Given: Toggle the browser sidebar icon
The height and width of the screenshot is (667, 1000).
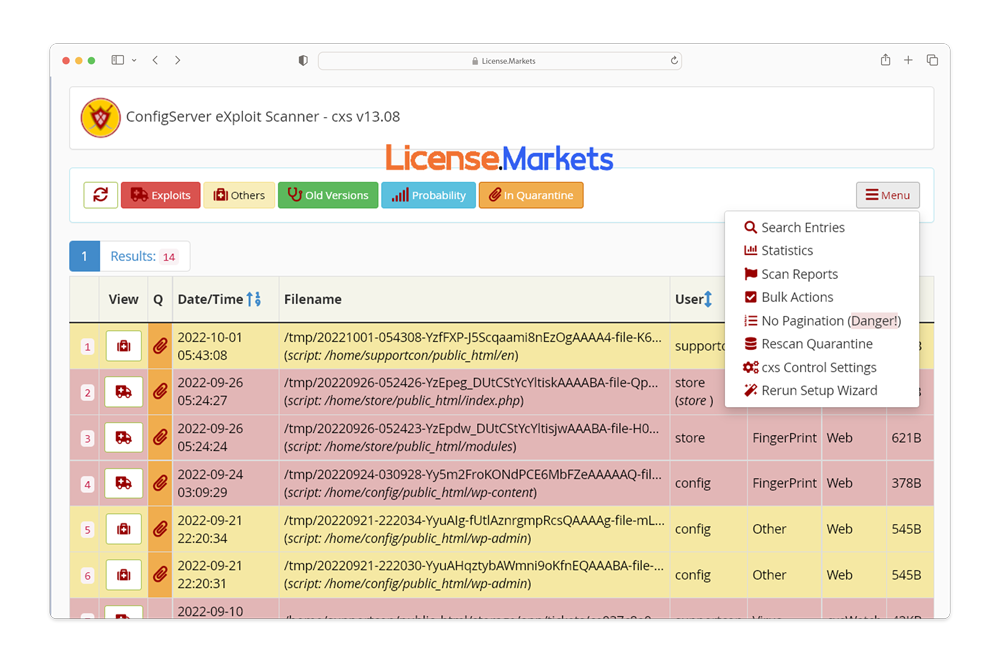Looking at the screenshot, I should 117,60.
